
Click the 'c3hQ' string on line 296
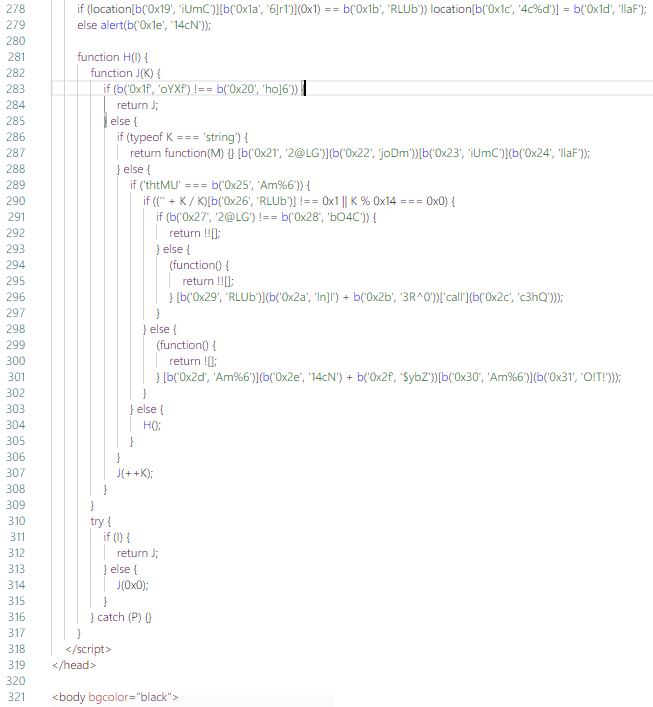[x=533, y=297]
